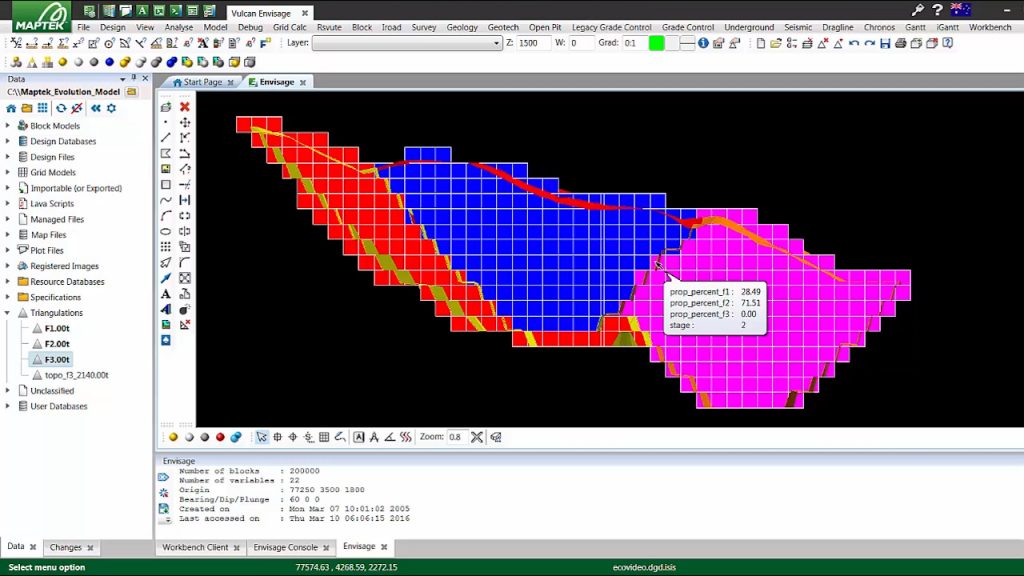Click the blue information icon
This screenshot has width=1024, height=576.
click(703, 43)
